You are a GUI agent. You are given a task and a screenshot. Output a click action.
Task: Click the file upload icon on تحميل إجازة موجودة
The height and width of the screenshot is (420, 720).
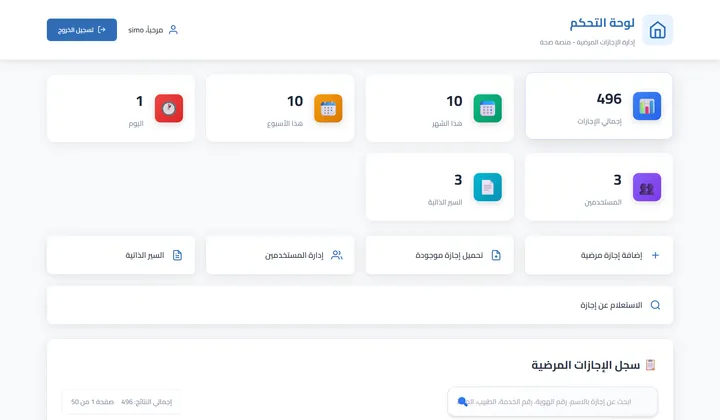496,255
